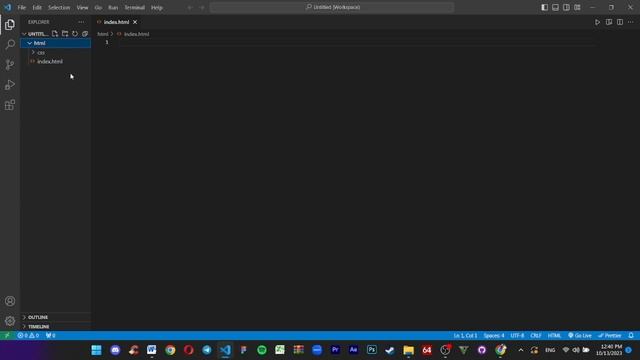Image resolution: width=640 pixels, height=360 pixels.
Task: Click the errors and warnings status indicator
Action: point(28,336)
